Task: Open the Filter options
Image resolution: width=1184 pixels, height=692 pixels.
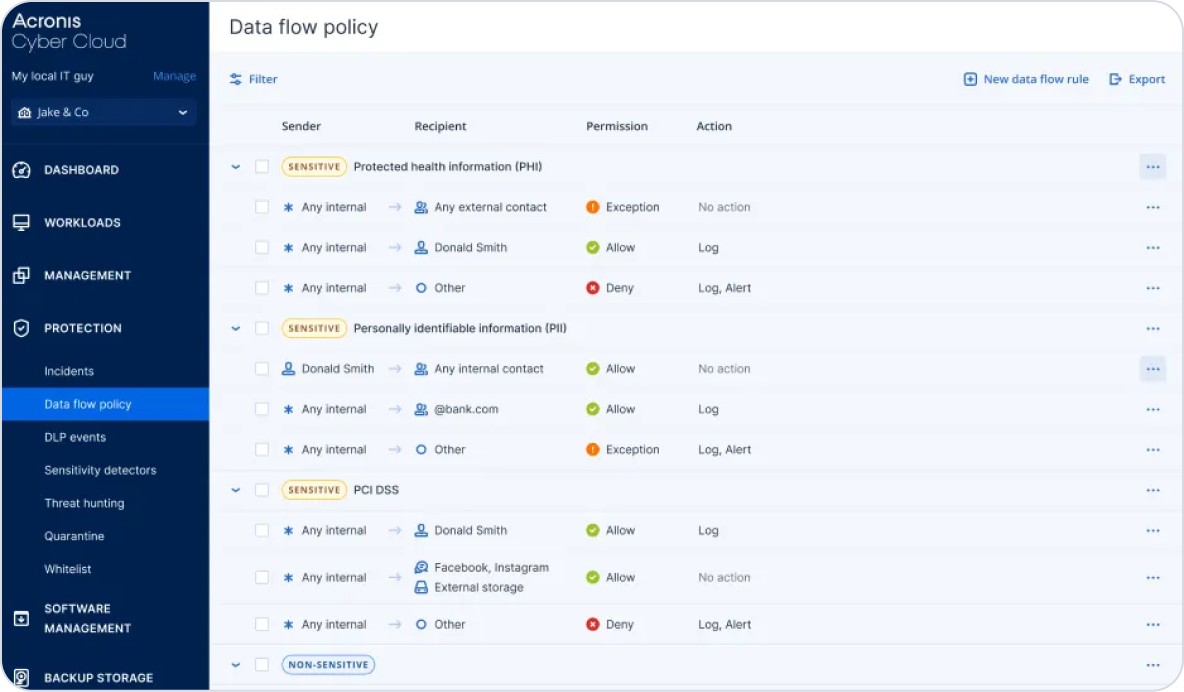Action: [254, 79]
